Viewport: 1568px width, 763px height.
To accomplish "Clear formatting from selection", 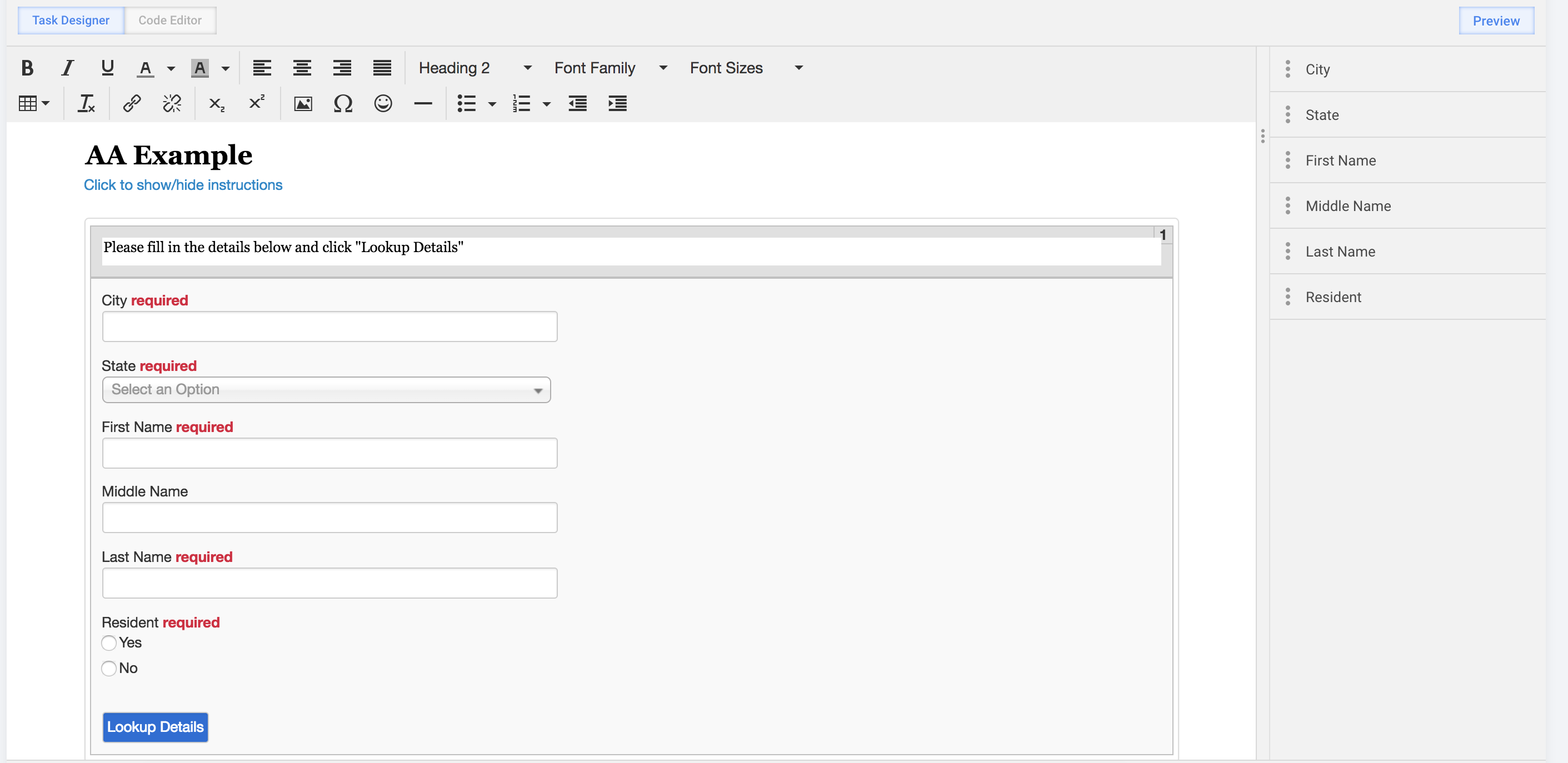I will [87, 103].
